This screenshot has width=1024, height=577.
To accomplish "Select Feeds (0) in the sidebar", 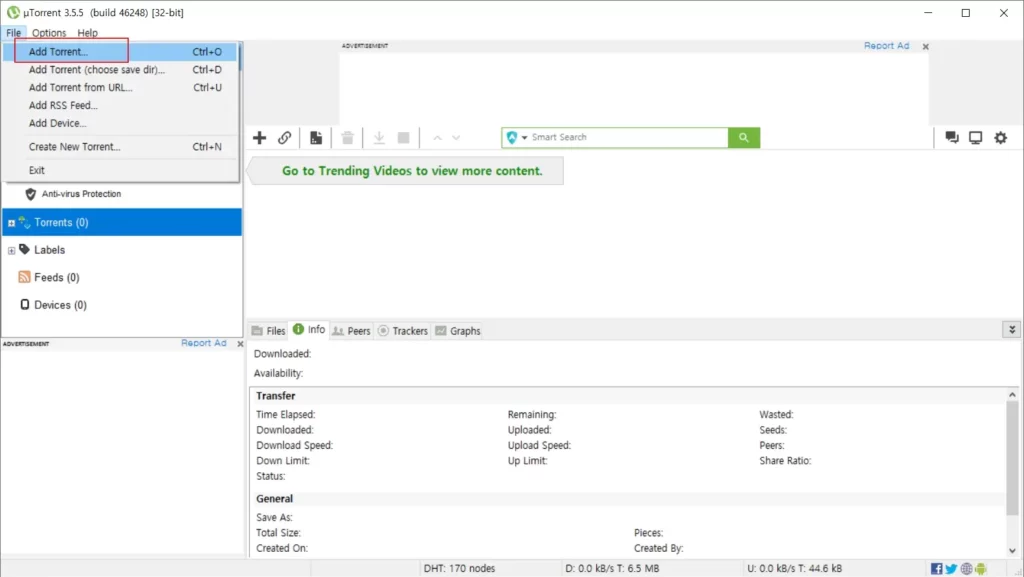I will [x=57, y=277].
